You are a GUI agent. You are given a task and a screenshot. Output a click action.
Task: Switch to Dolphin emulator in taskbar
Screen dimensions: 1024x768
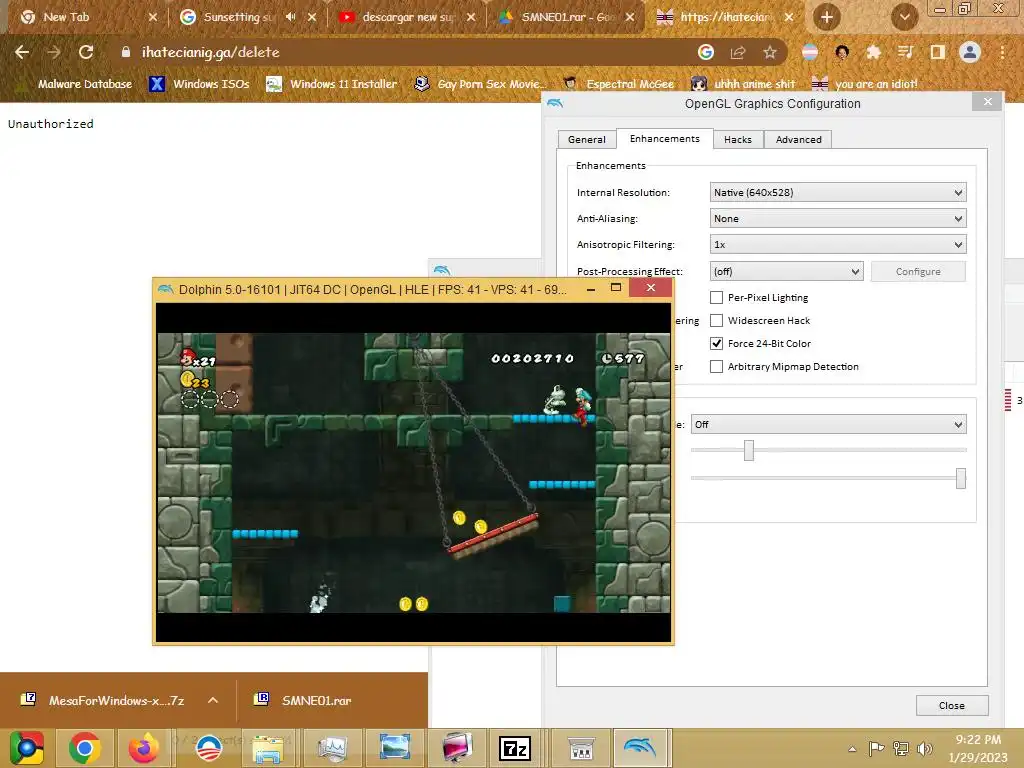point(639,748)
